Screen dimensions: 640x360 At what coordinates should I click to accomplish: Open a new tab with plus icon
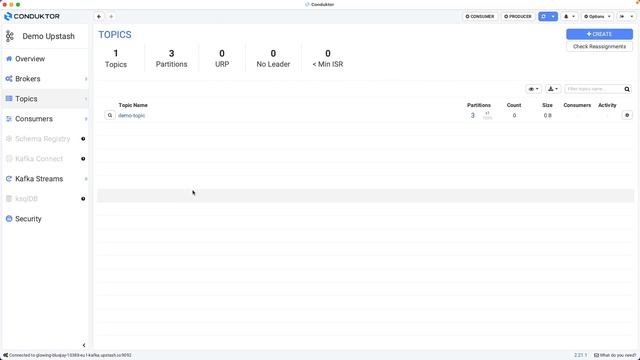tap(111, 16)
